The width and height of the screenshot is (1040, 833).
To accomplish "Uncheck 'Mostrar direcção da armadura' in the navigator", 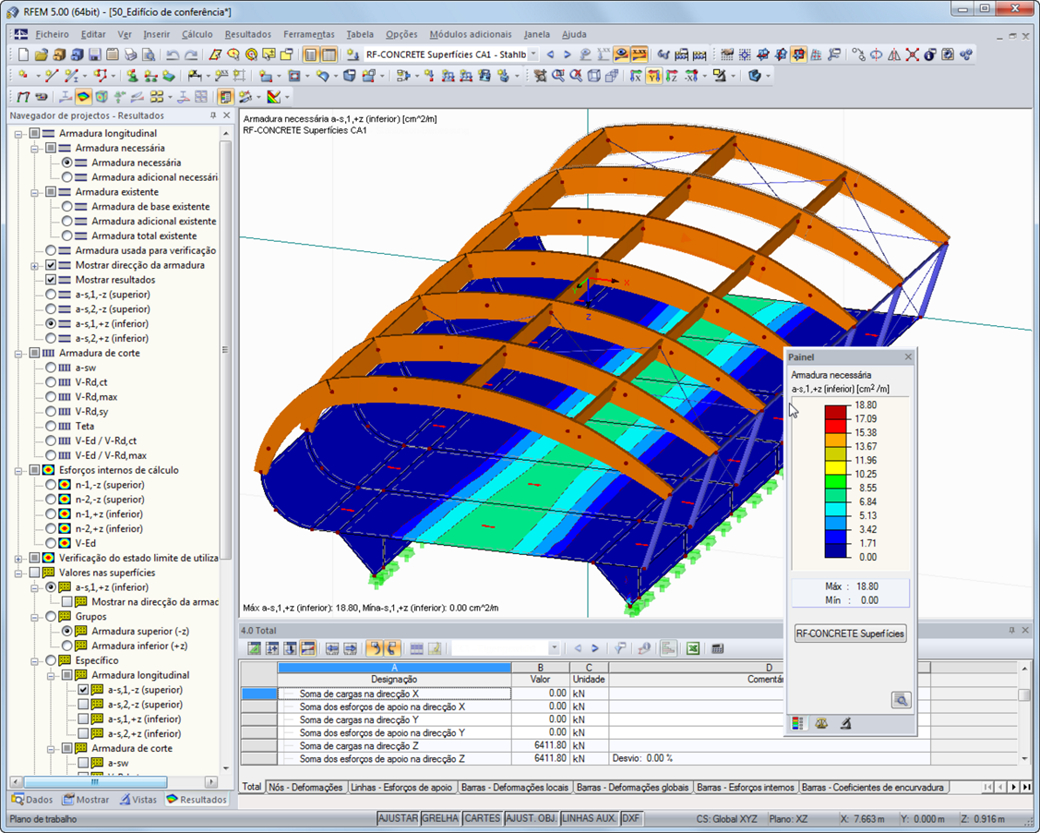I will 50,266.
